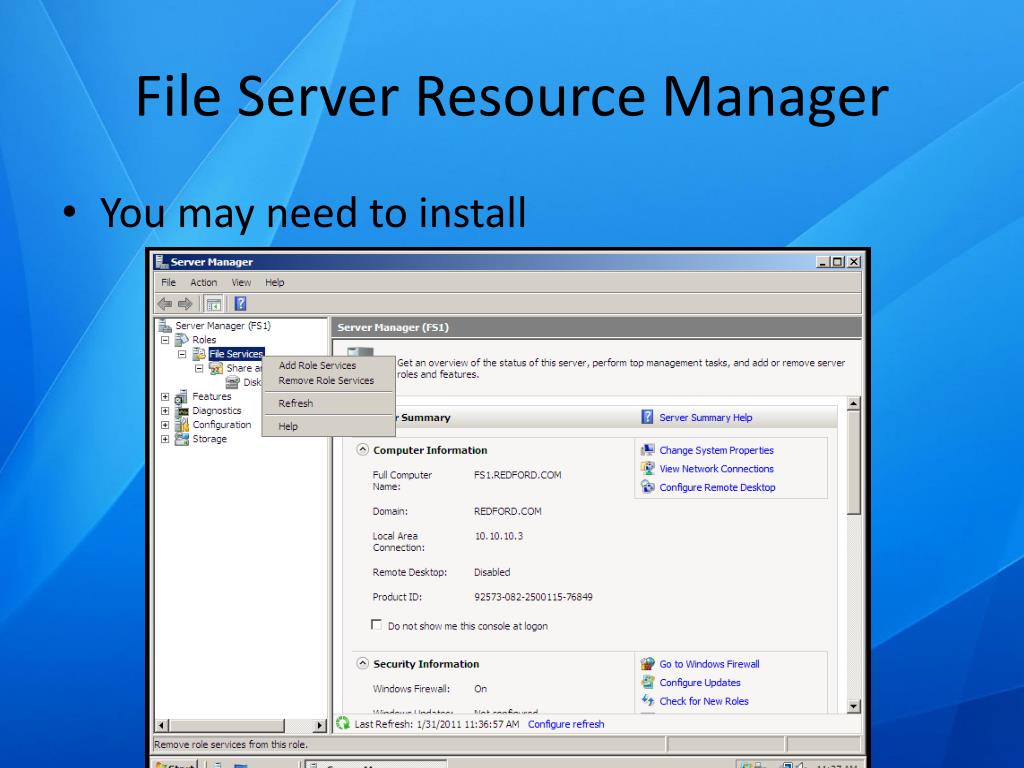Open the Help menu in menu bar
The height and width of the screenshot is (768, 1024).
[274, 282]
